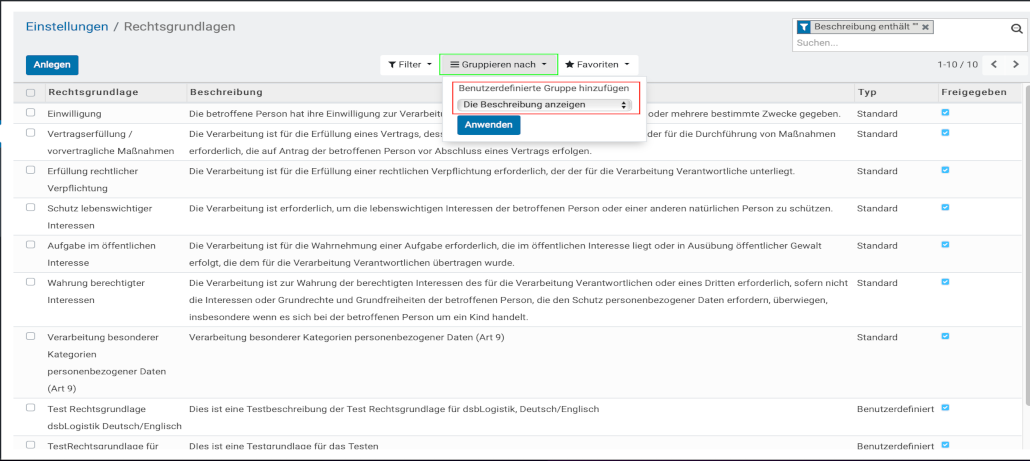This screenshot has height=461, width=1030.
Task: Select the Einwilligung row checkbox
Action: point(31,113)
